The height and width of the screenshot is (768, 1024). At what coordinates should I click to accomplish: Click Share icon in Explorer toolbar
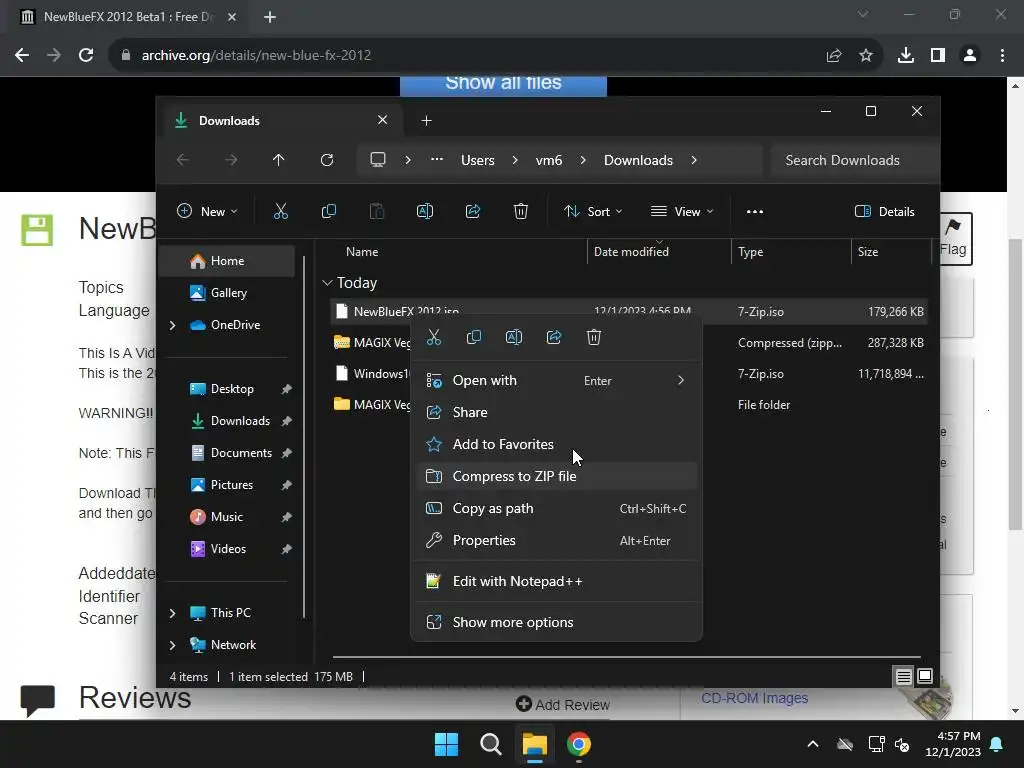tap(473, 211)
